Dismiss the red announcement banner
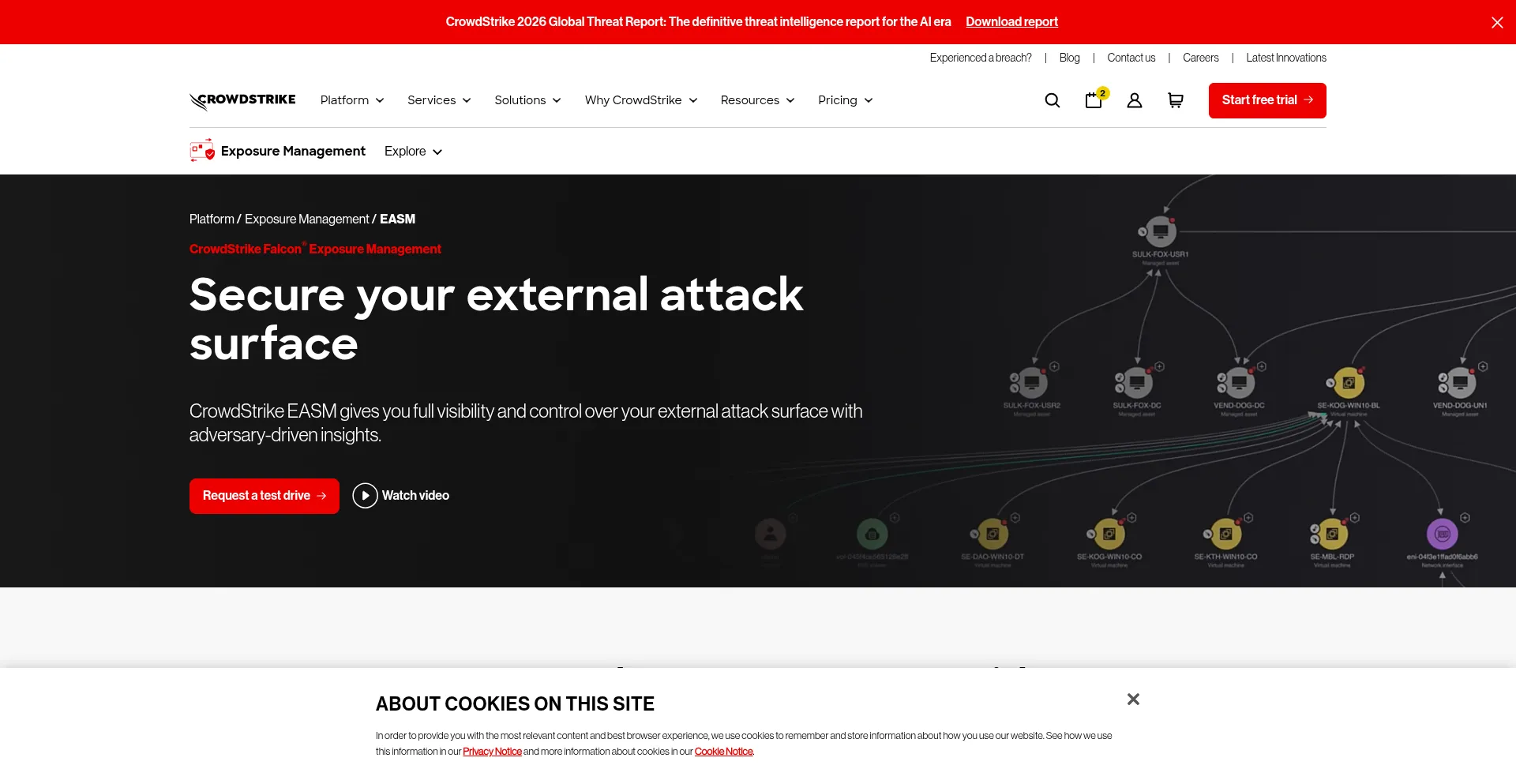Viewport: 1516px width, 784px height. 1496,22
